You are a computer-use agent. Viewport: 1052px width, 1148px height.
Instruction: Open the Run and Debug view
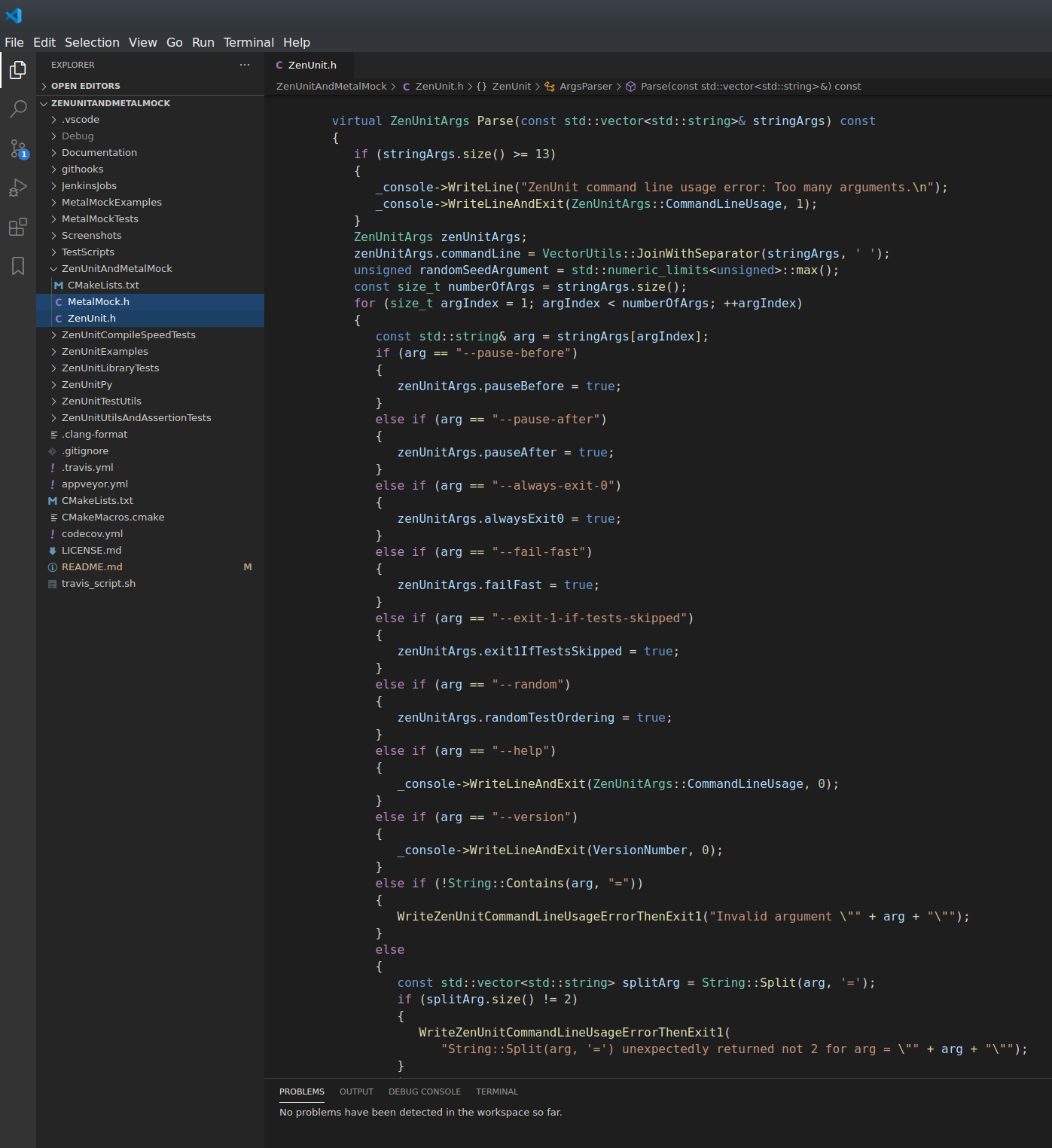[x=18, y=188]
